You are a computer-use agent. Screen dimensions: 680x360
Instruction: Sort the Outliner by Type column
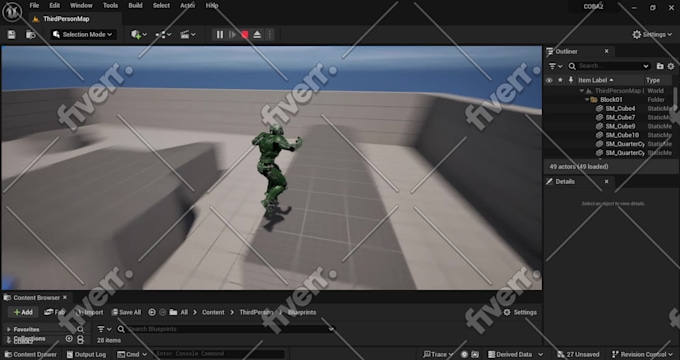(653, 80)
